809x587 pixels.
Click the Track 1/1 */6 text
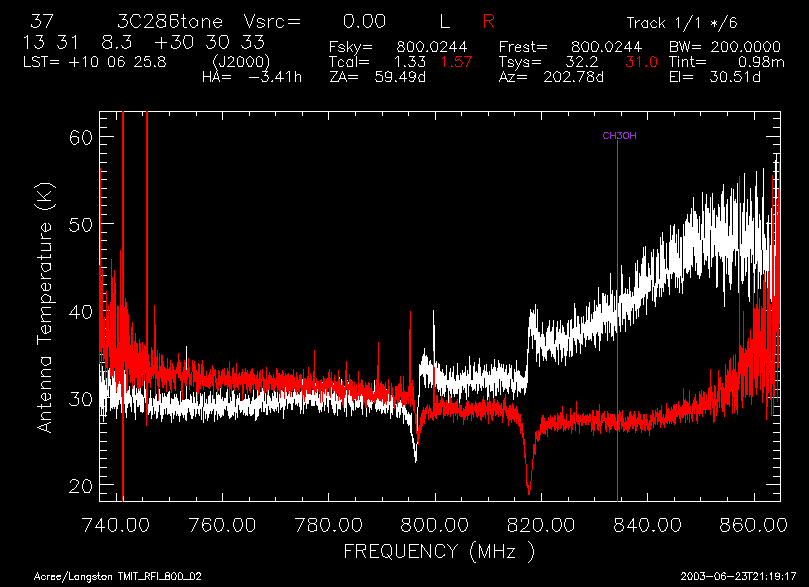point(682,23)
